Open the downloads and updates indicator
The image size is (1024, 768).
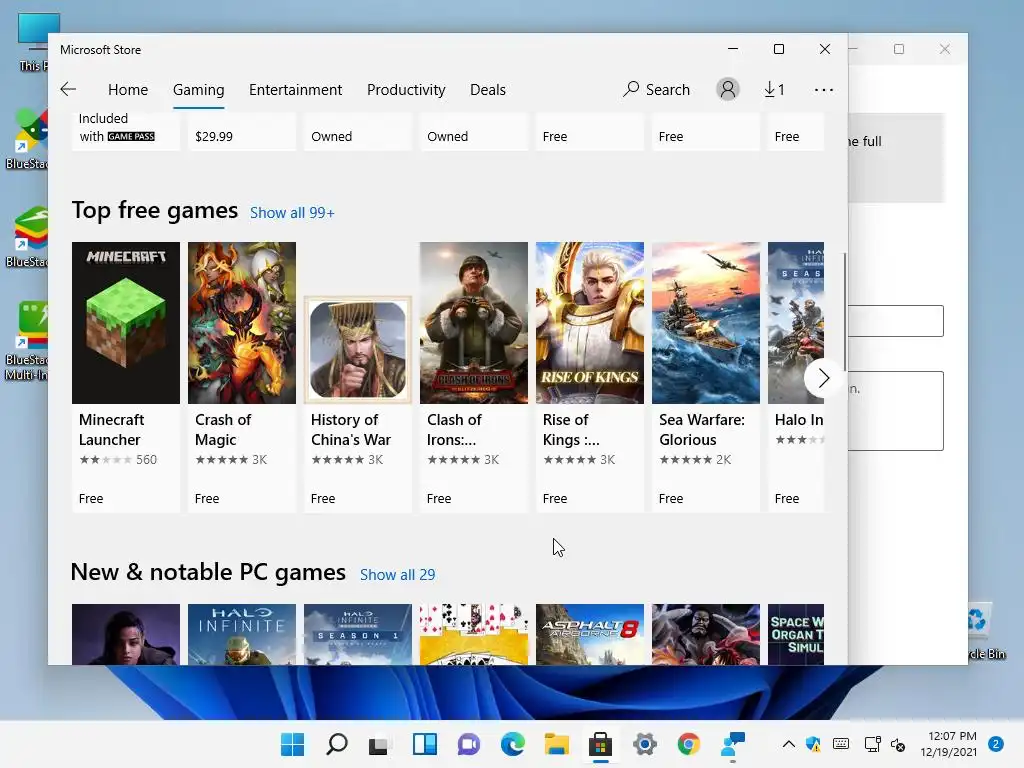coord(775,89)
